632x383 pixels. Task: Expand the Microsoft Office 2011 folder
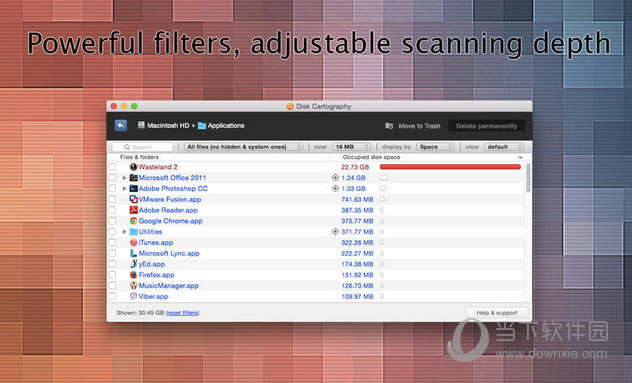click(125, 178)
